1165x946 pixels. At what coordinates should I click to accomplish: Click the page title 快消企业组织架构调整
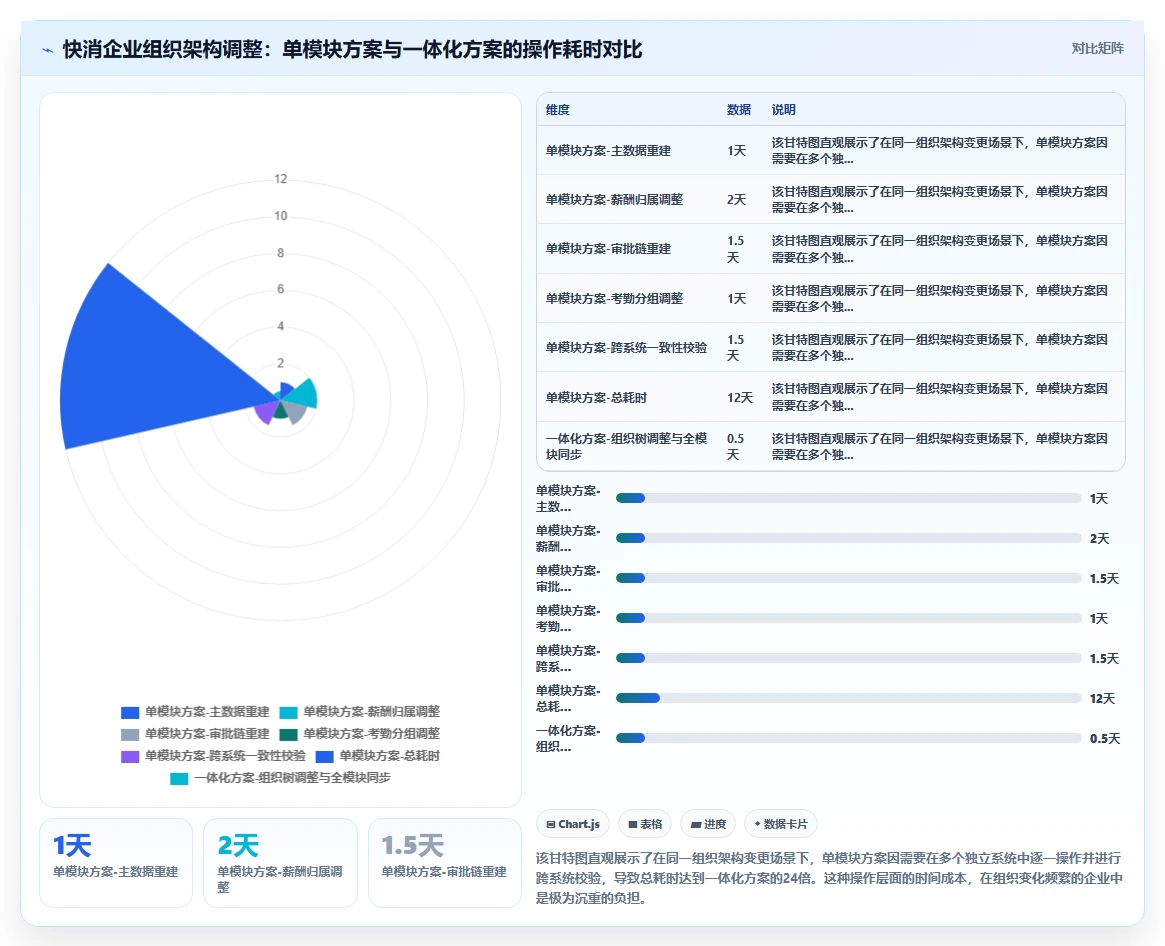(352, 49)
